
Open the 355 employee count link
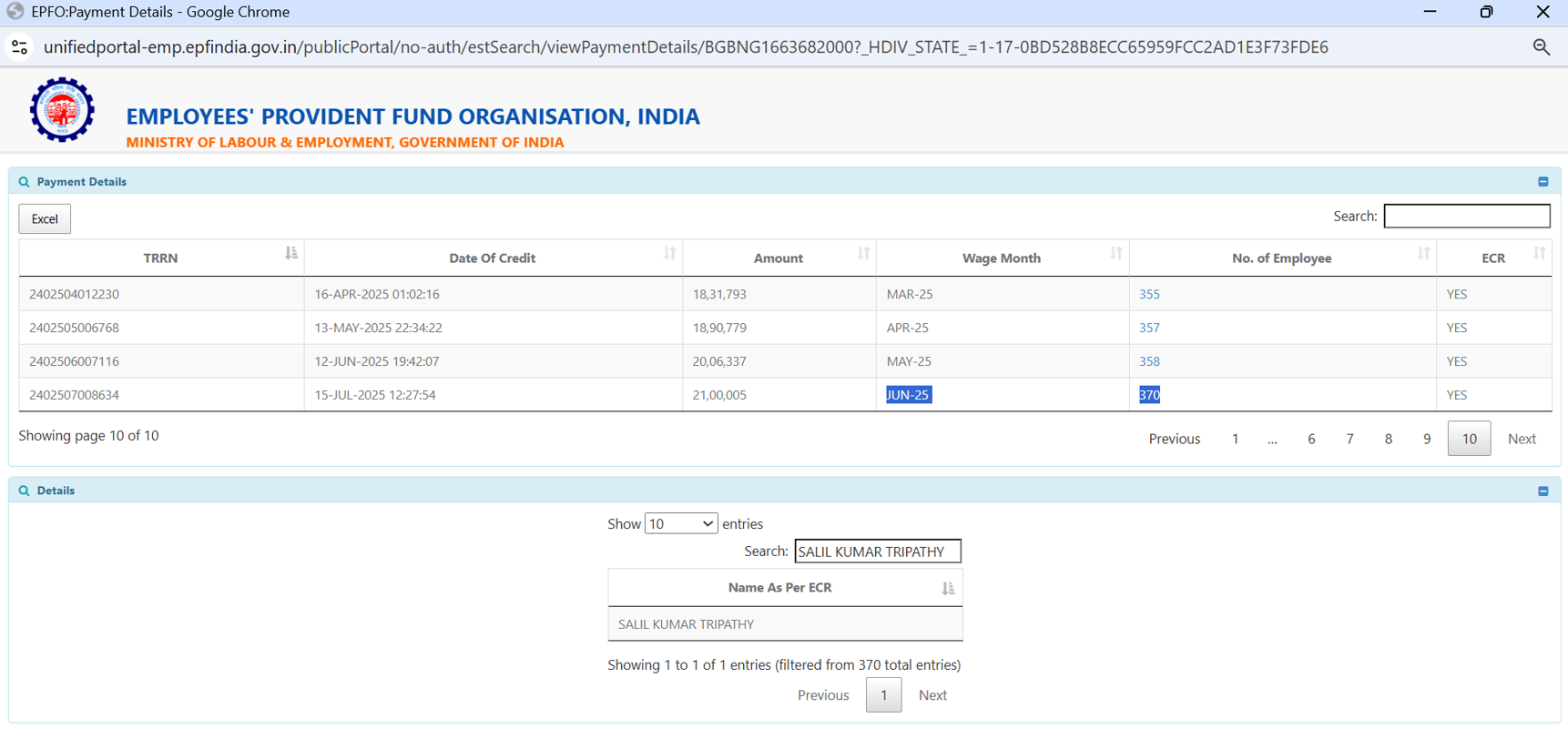(x=1149, y=295)
